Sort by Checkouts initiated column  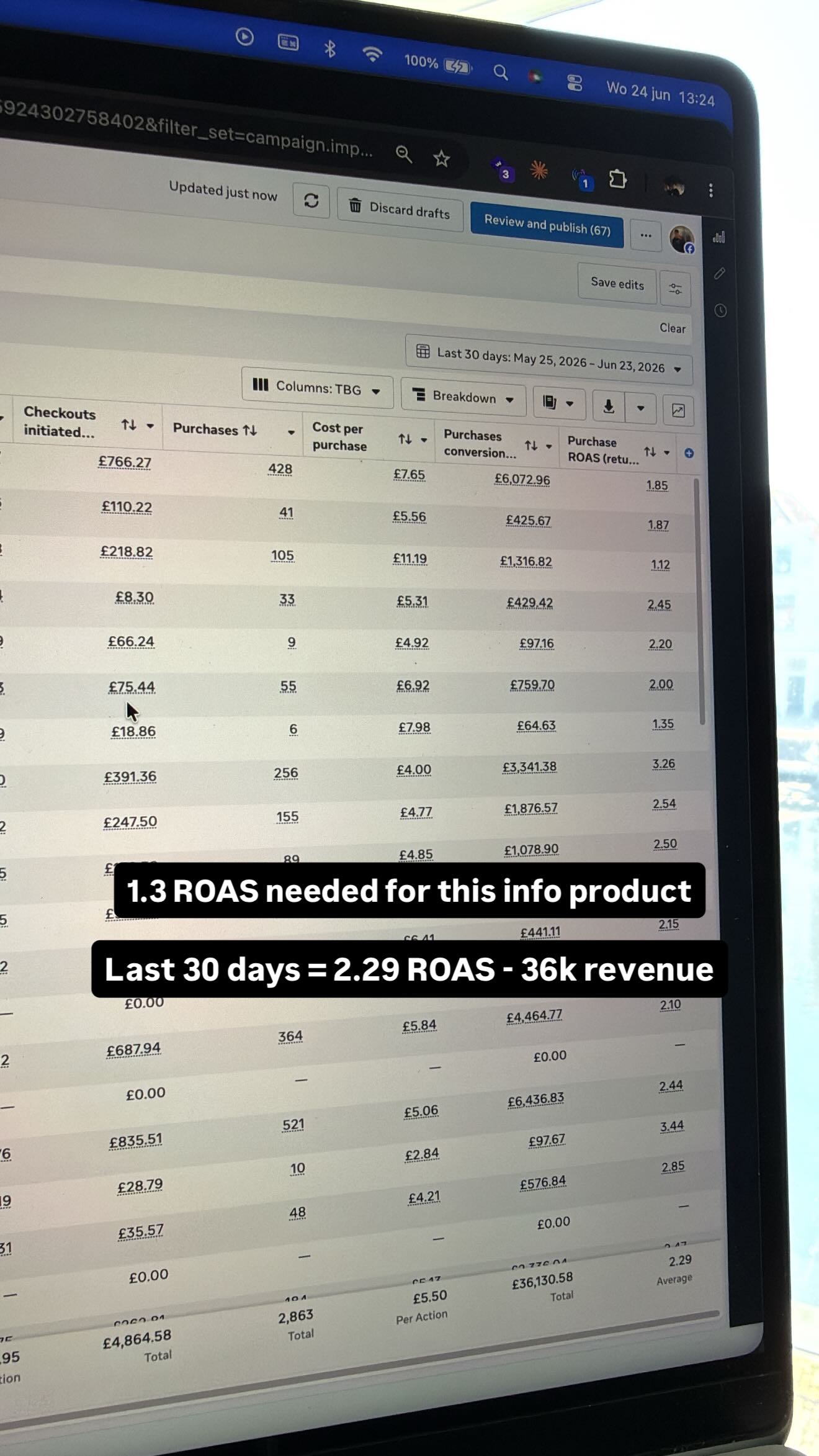tap(128, 425)
